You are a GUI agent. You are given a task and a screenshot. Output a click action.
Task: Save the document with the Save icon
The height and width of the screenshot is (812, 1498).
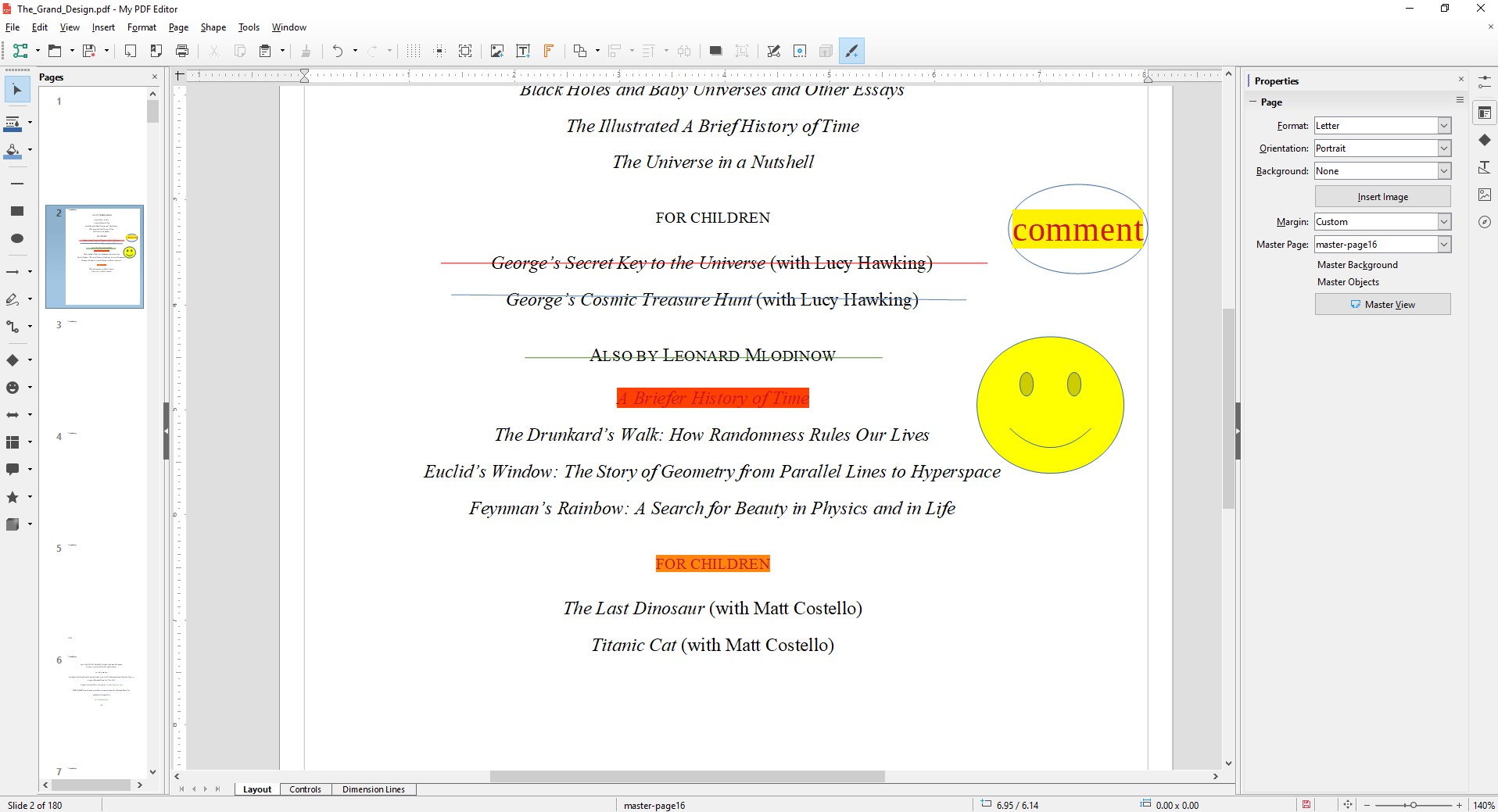tap(89, 51)
